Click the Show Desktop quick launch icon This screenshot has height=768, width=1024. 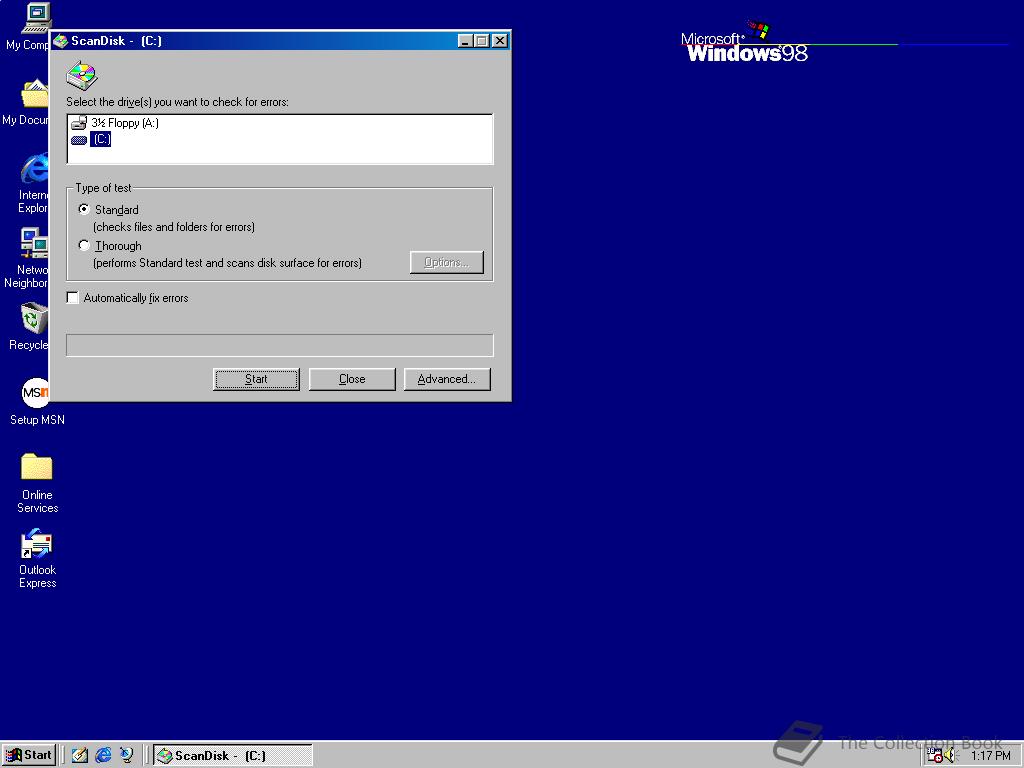(x=80, y=755)
